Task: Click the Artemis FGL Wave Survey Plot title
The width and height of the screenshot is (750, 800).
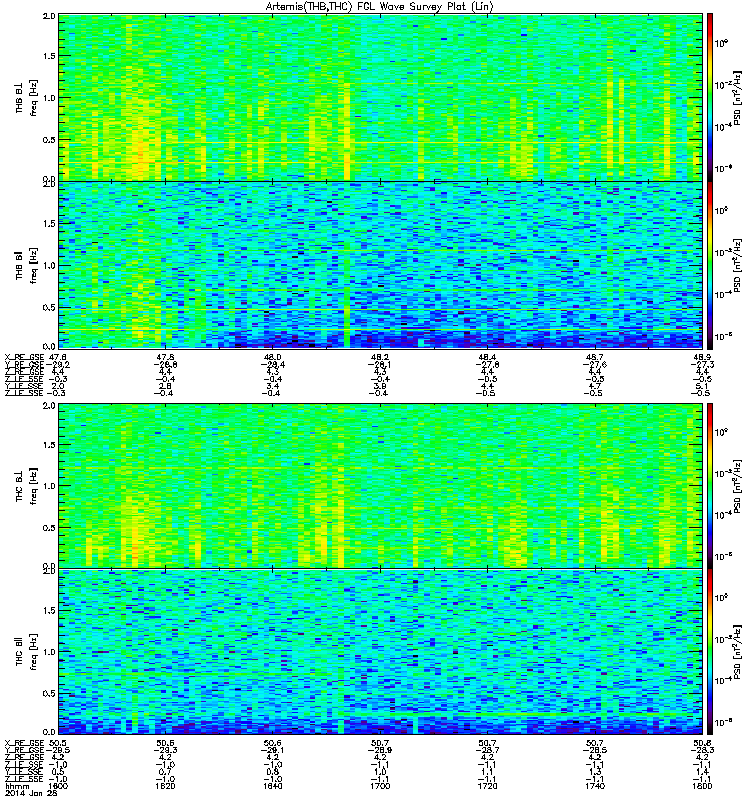Action: (380, 6)
